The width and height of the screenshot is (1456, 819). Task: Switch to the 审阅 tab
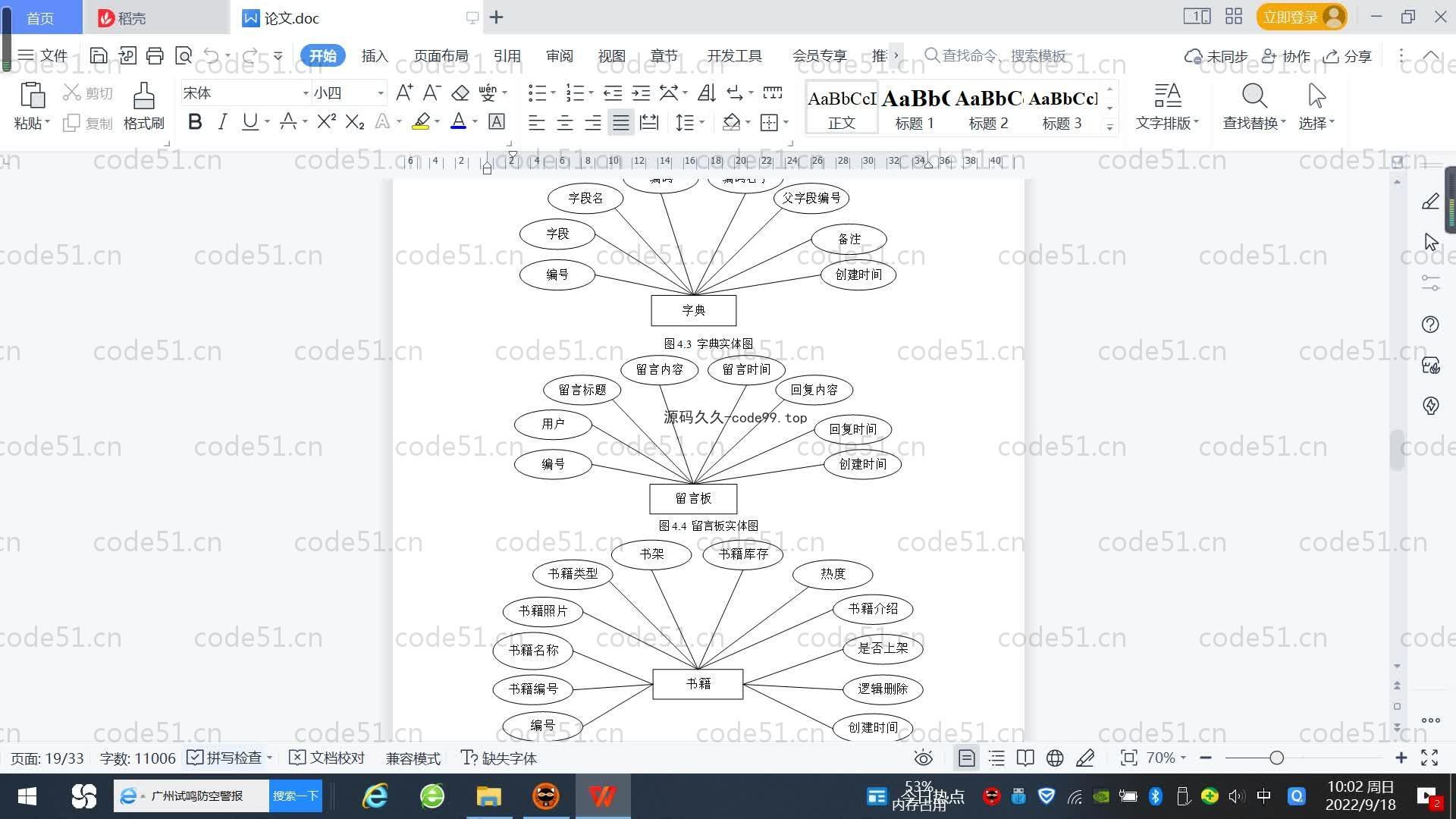coord(559,55)
